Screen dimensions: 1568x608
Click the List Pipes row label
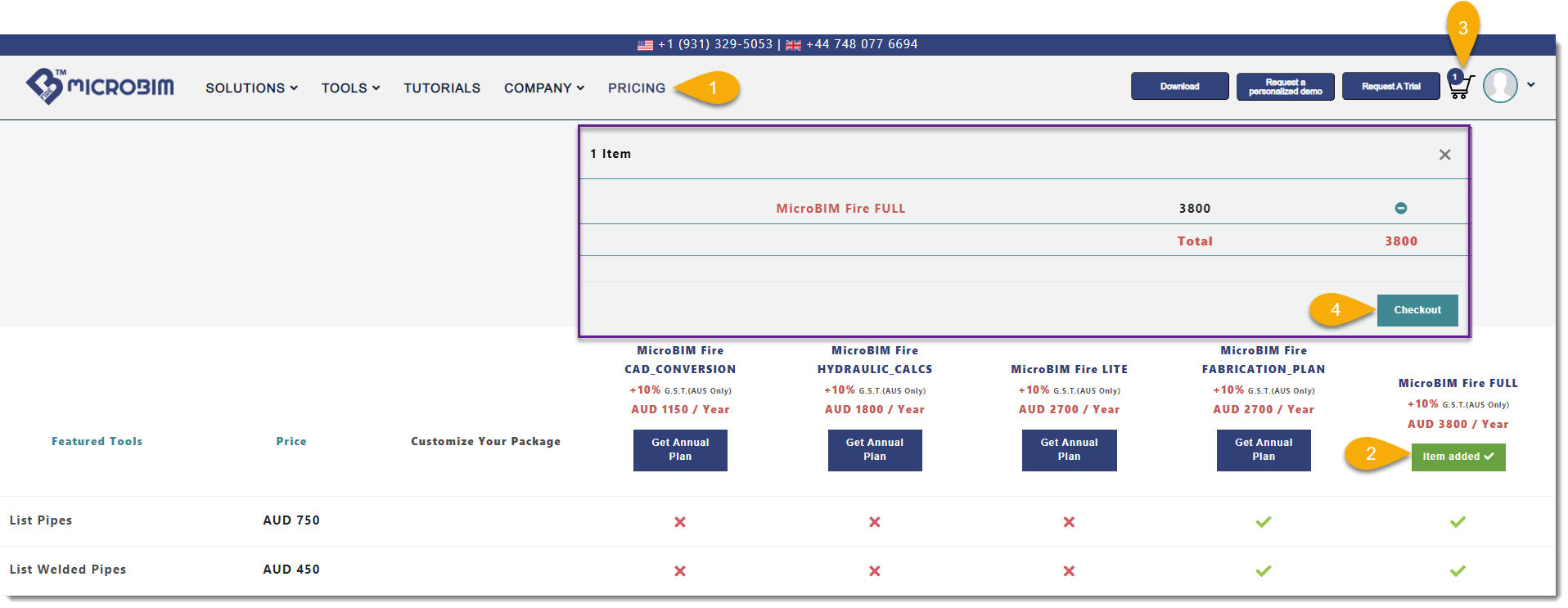[41, 520]
